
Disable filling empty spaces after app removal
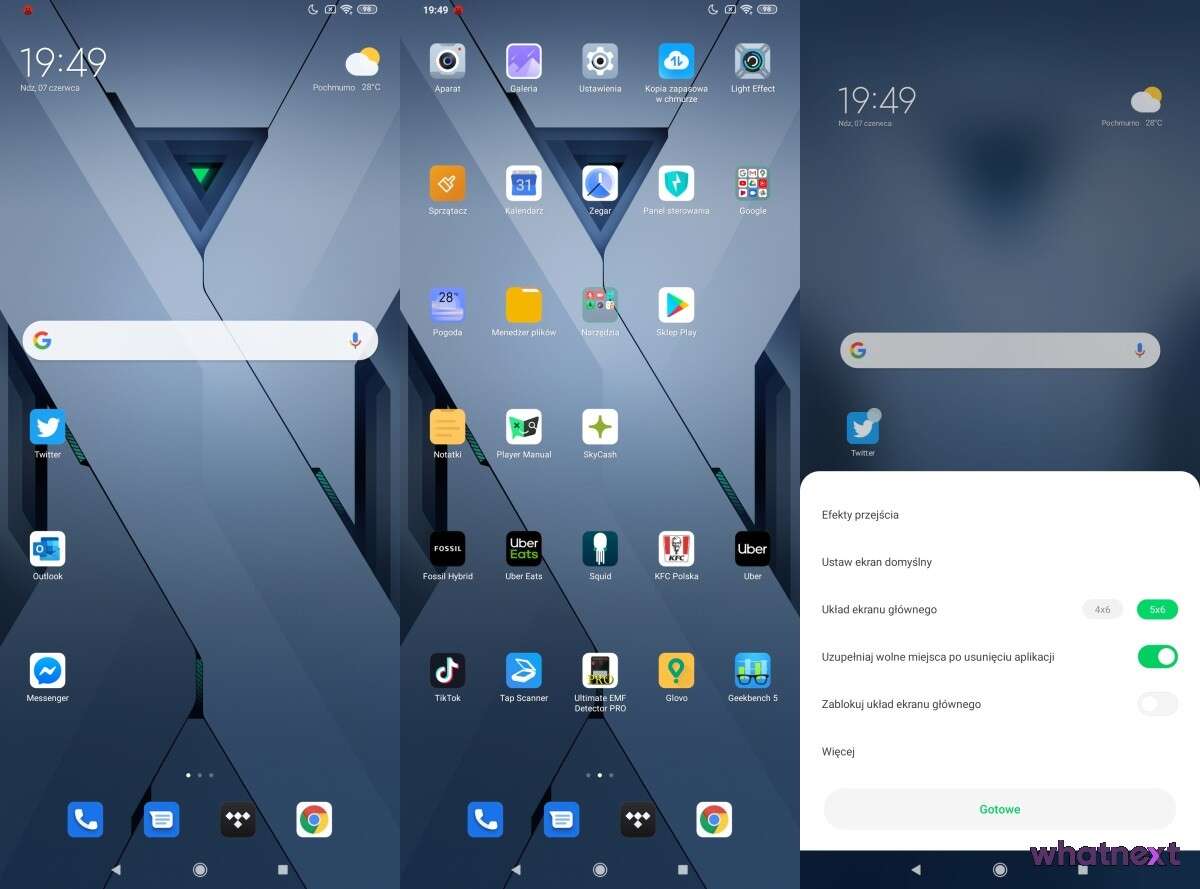[x=1157, y=657]
